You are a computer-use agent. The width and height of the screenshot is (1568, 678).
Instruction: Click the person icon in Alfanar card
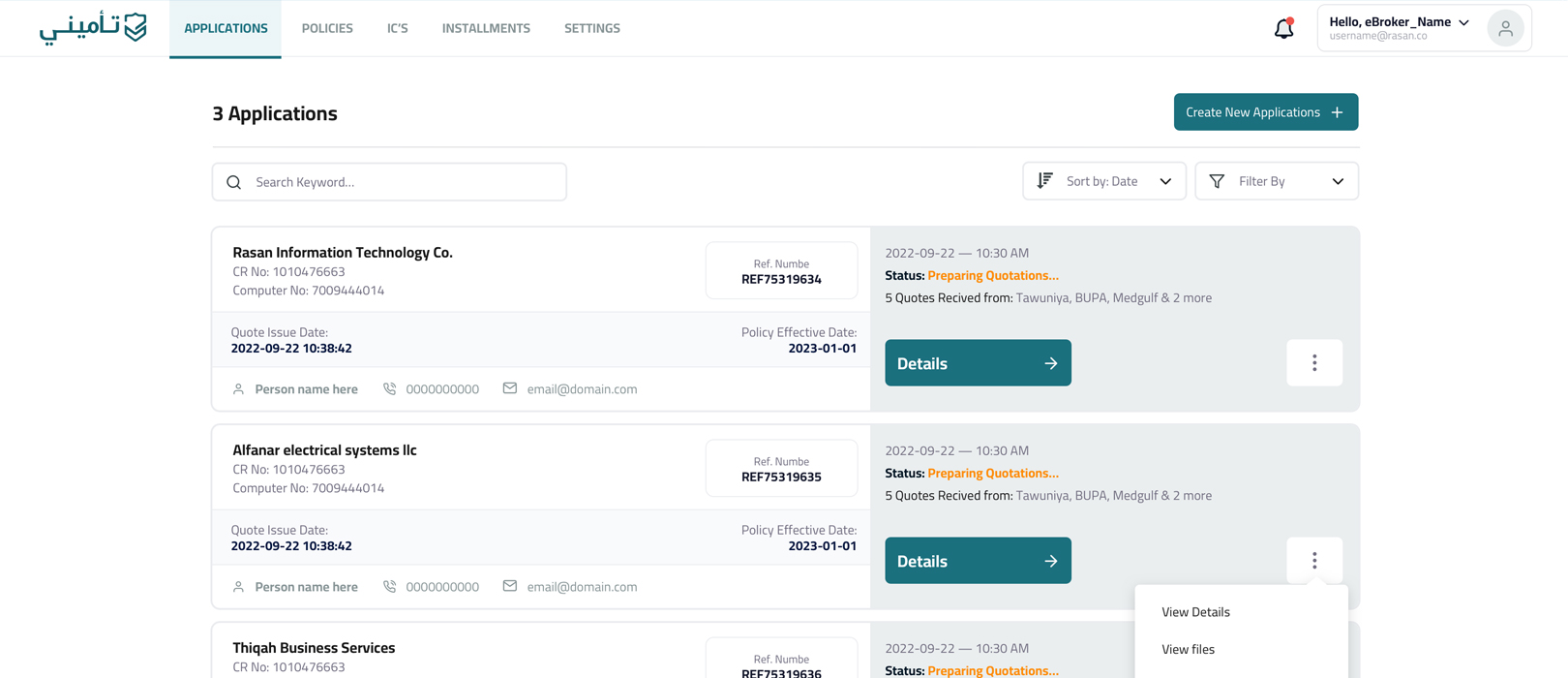coord(238,587)
